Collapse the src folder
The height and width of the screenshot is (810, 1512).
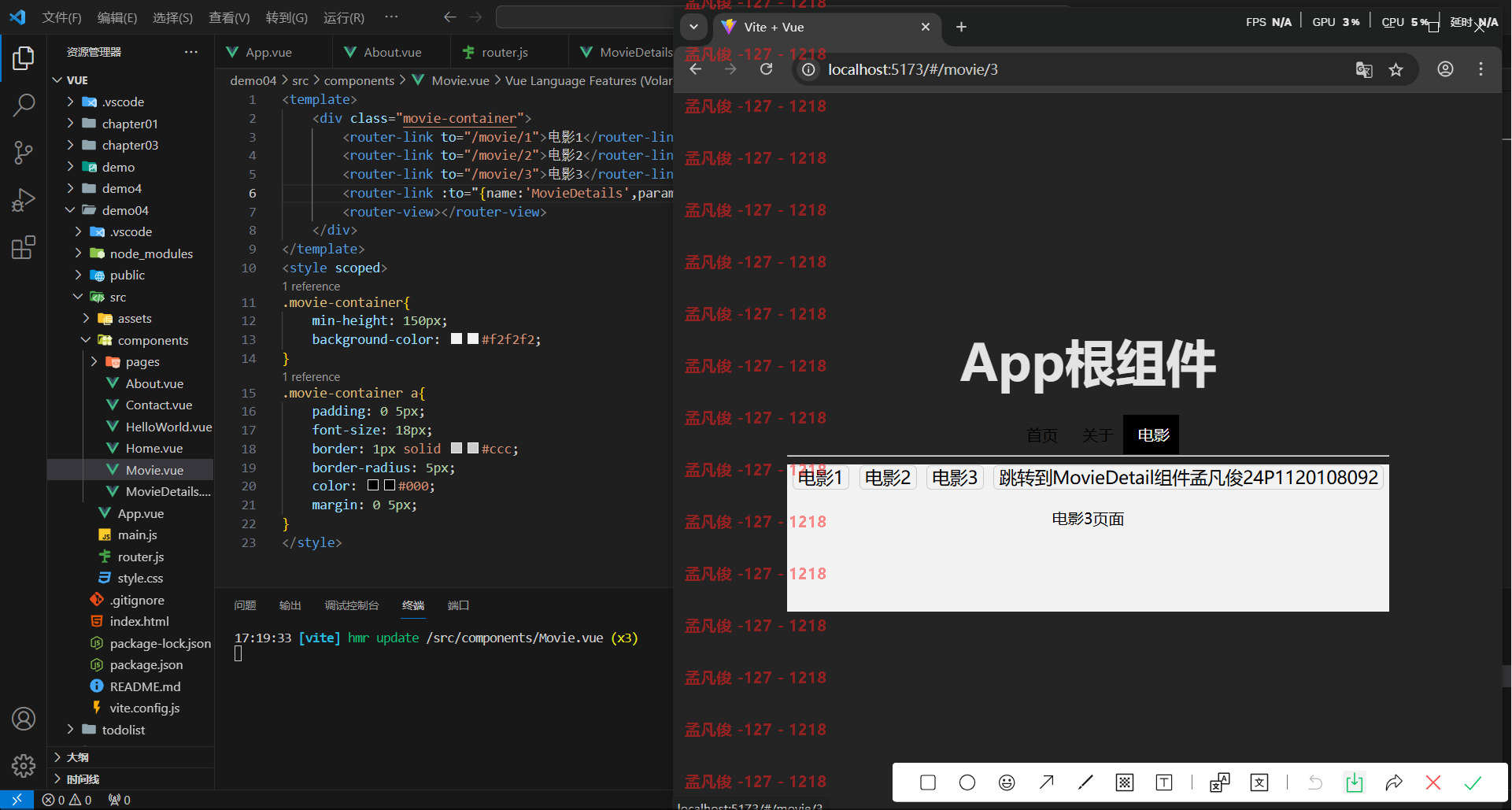pyautogui.click(x=79, y=297)
